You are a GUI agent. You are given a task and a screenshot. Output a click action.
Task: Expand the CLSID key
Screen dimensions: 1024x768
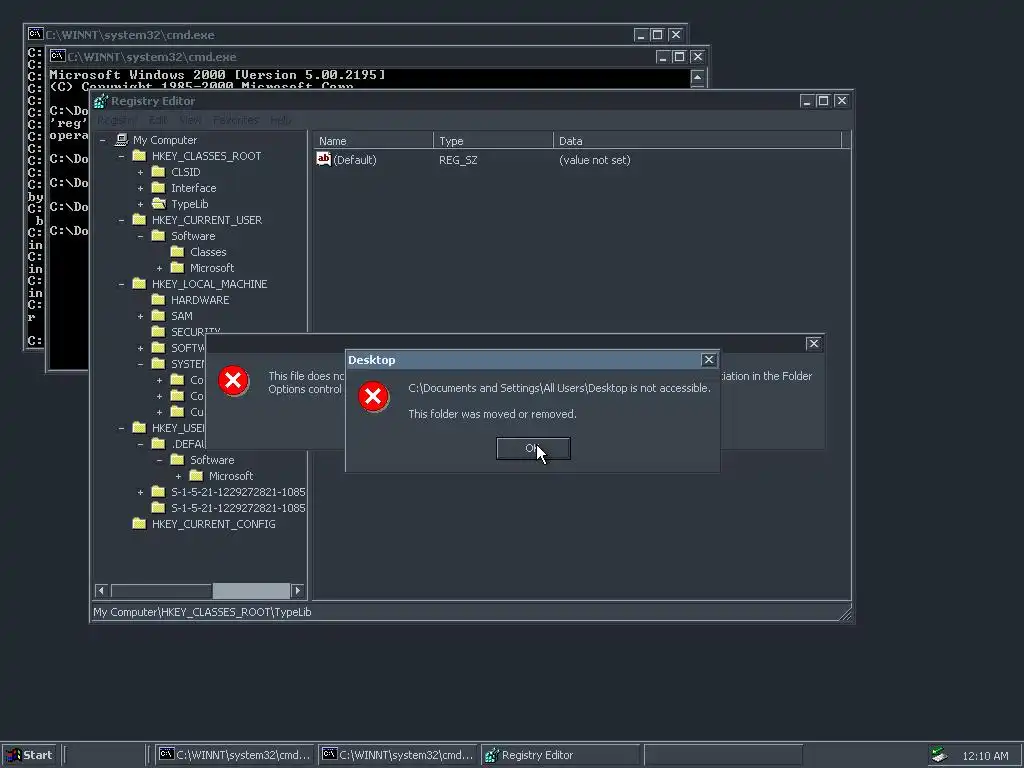click(140, 172)
